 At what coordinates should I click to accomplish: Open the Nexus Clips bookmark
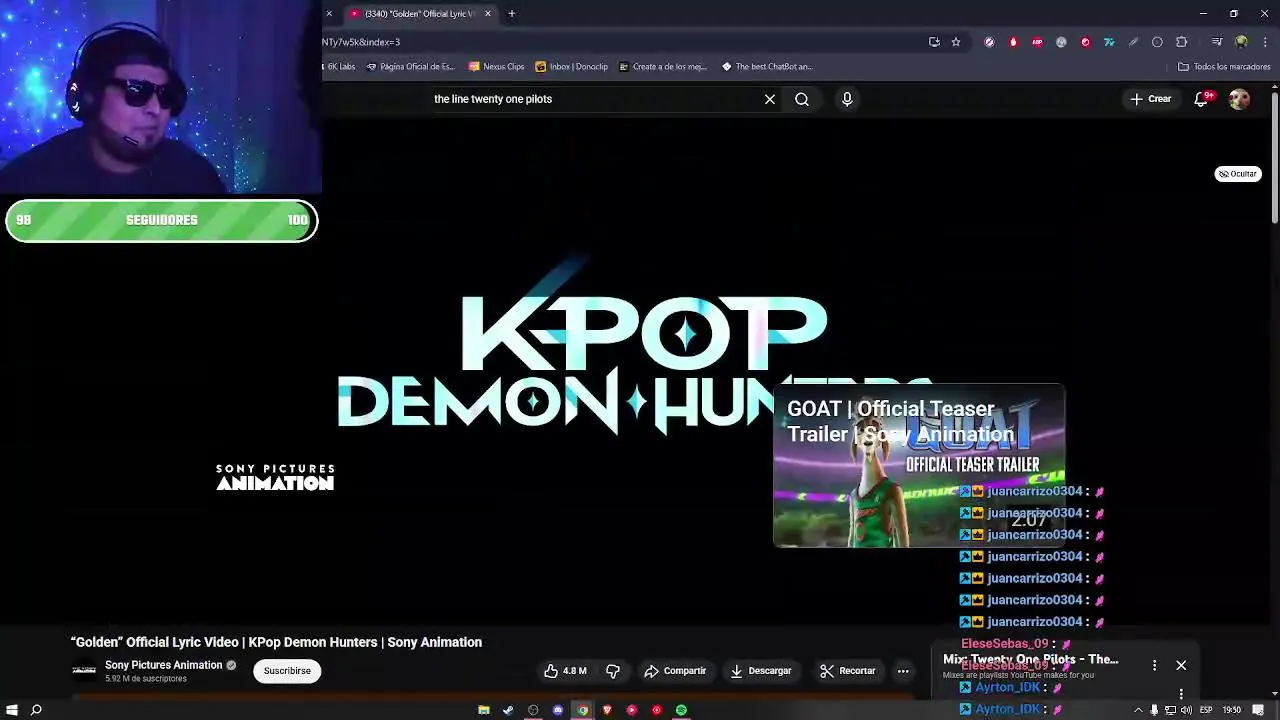coord(496,67)
